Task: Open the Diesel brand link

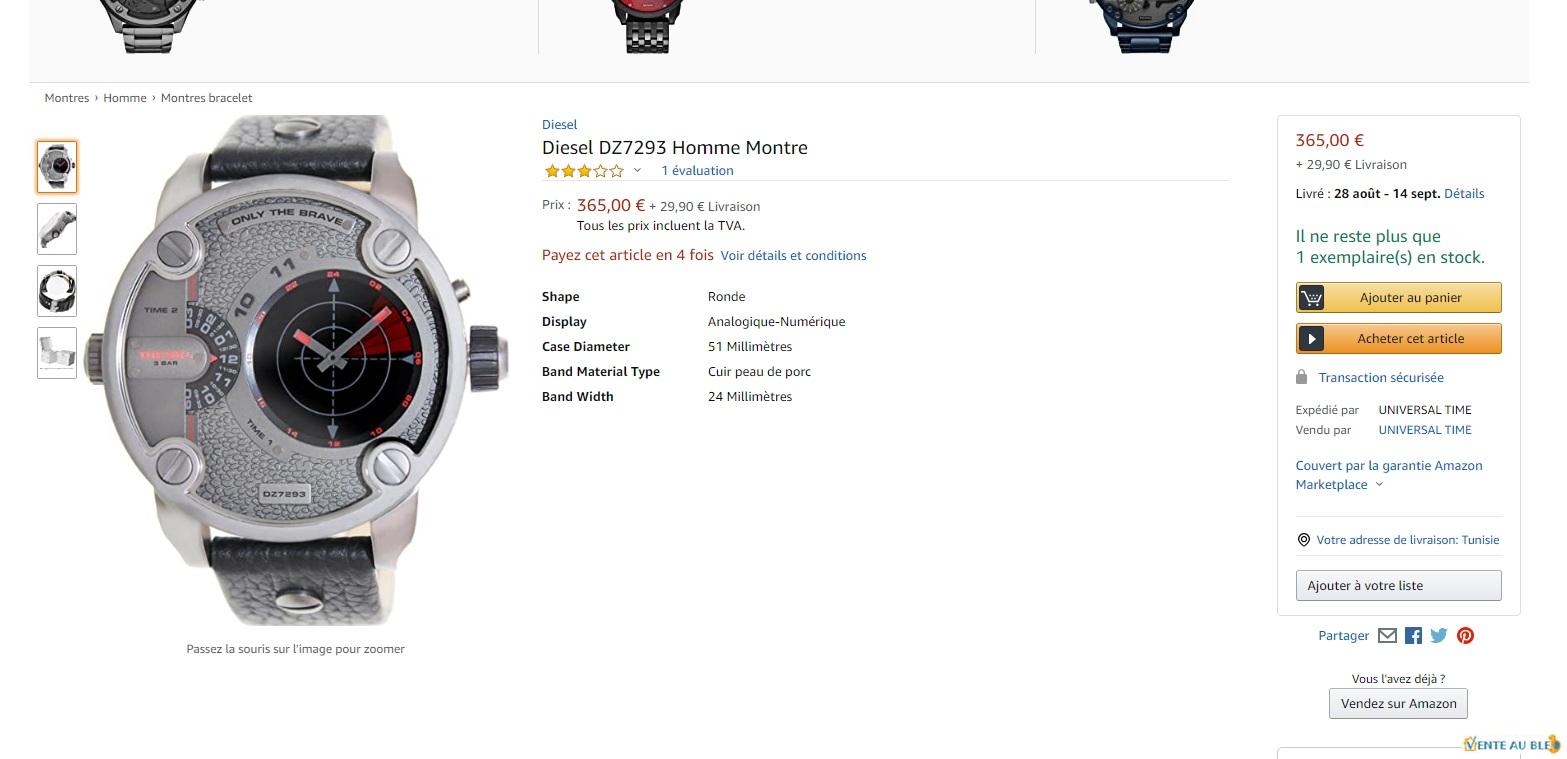Action: [x=559, y=124]
